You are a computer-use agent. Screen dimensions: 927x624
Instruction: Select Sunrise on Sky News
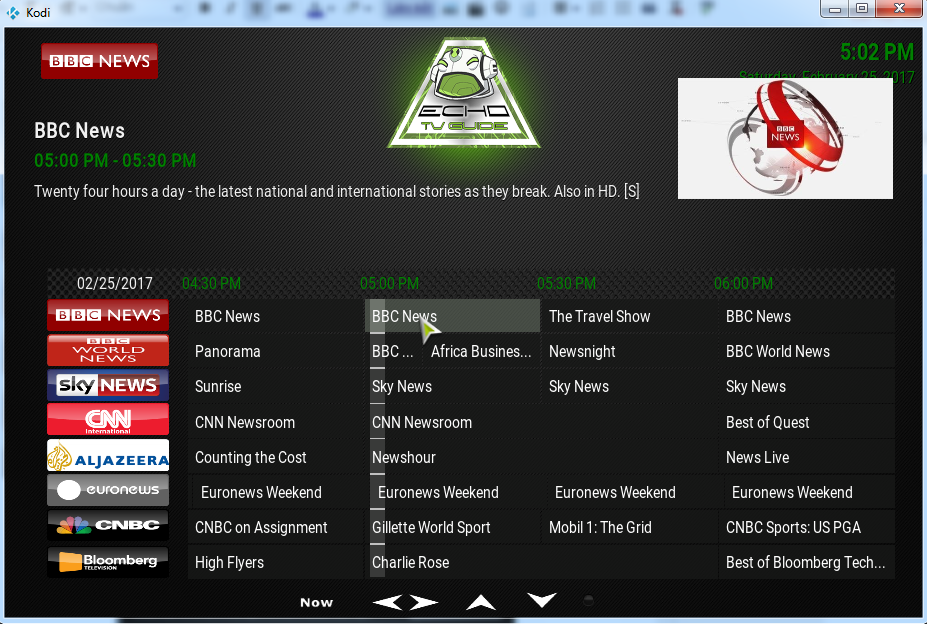(275, 386)
